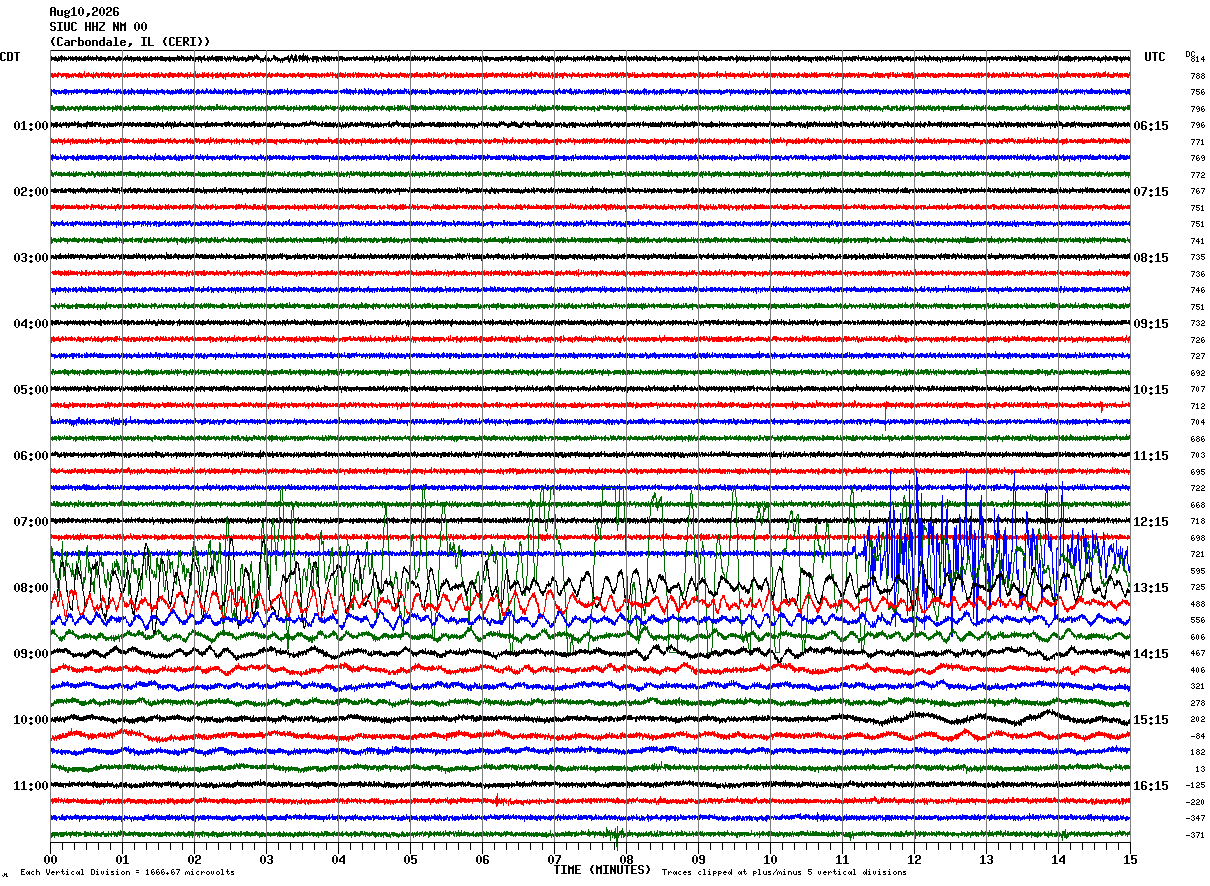1210x886 pixels.
Task: Click the DC offset value -371
Action: point(1196,835)
